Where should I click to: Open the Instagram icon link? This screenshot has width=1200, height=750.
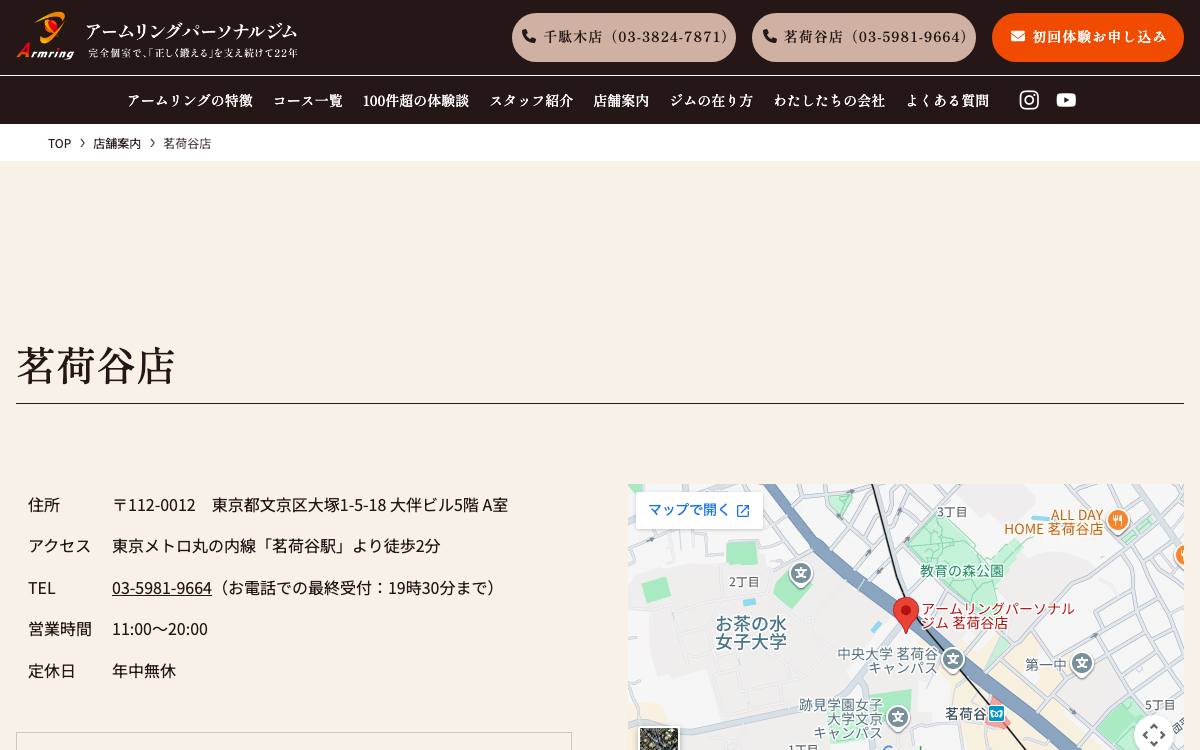pyautogui.click(x=1029, y=100)
